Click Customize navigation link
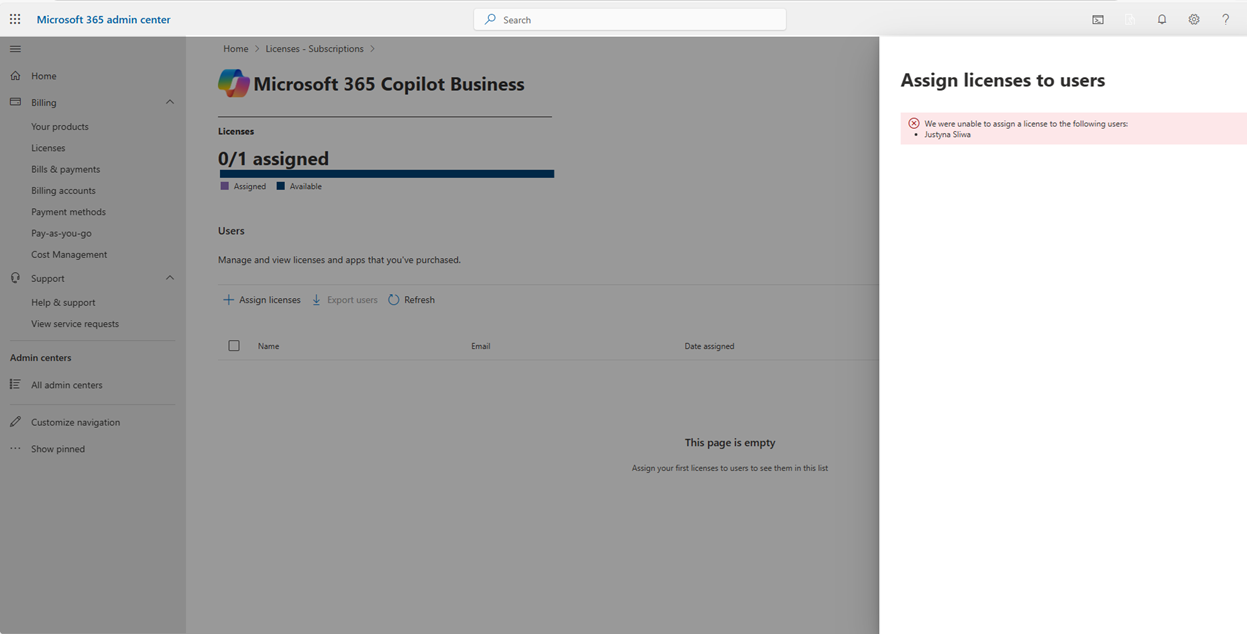Viewport: 1247px width, 634px height. (75, 422)
